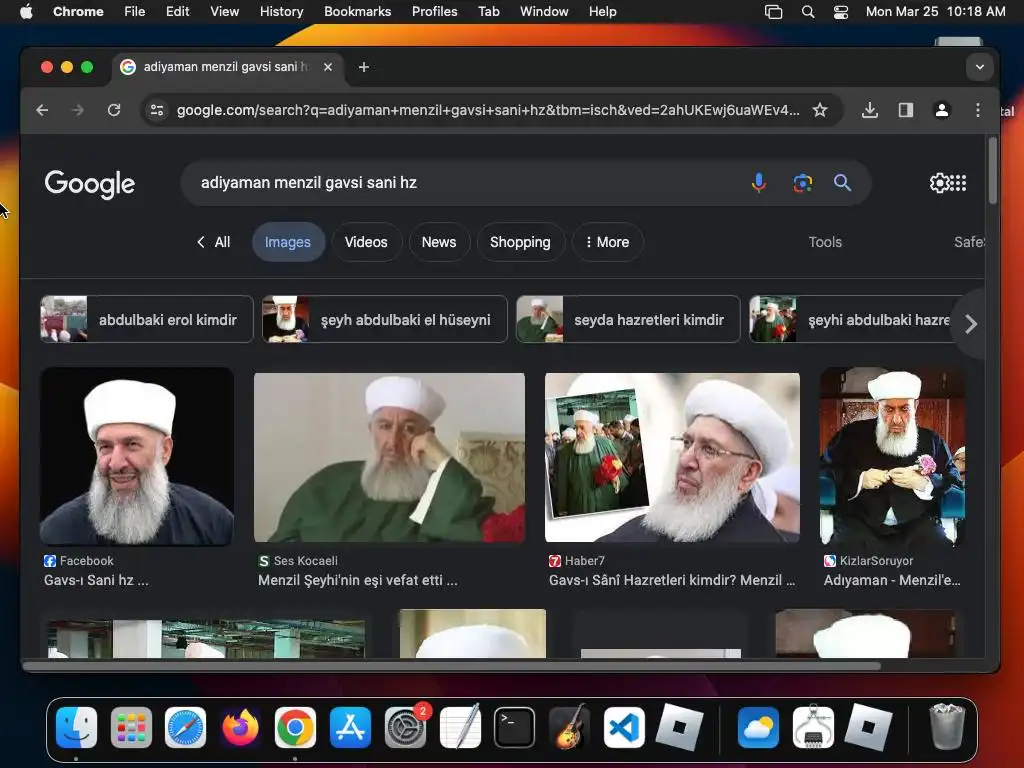Open the File menu

tap(135, 12)
